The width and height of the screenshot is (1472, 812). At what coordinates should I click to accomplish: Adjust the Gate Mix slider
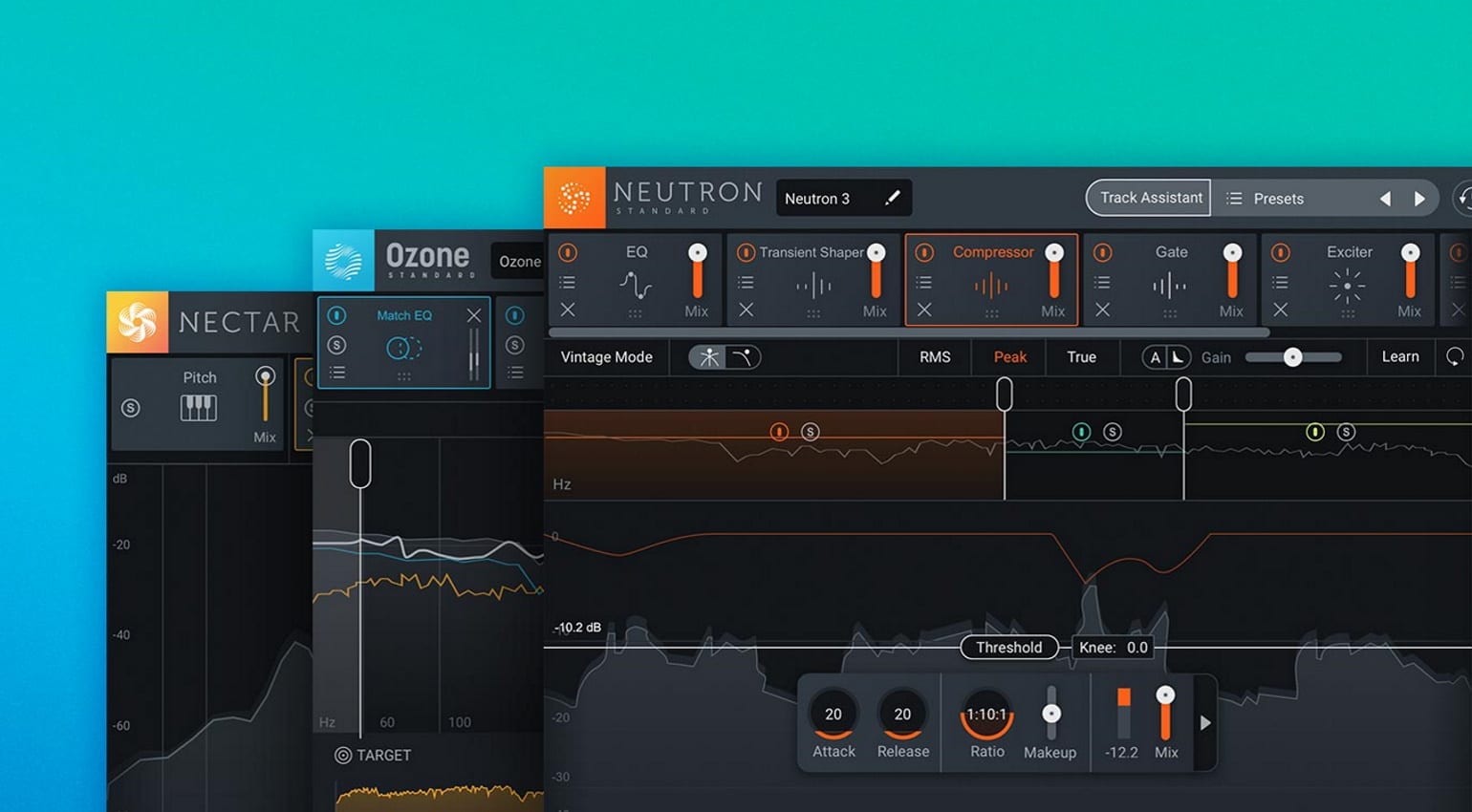1233,271
